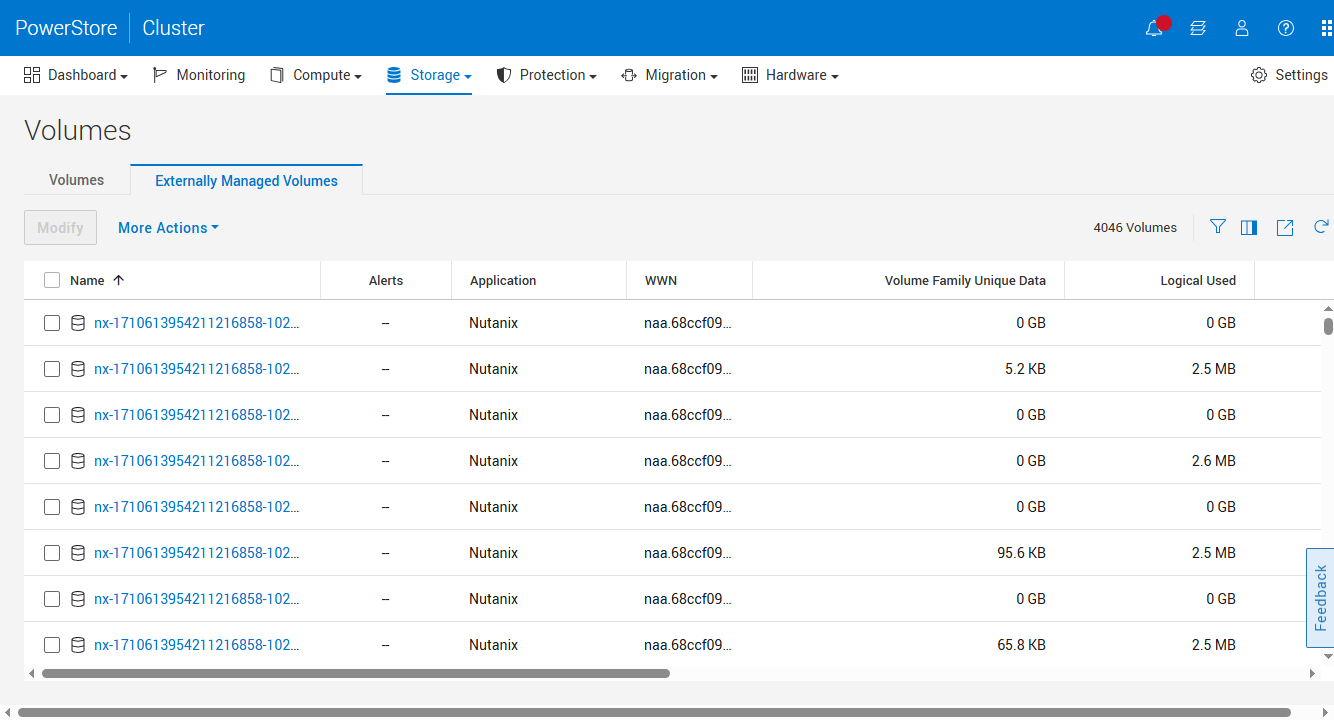Sort by Volume Family Unique Data header

pos(965,281)
